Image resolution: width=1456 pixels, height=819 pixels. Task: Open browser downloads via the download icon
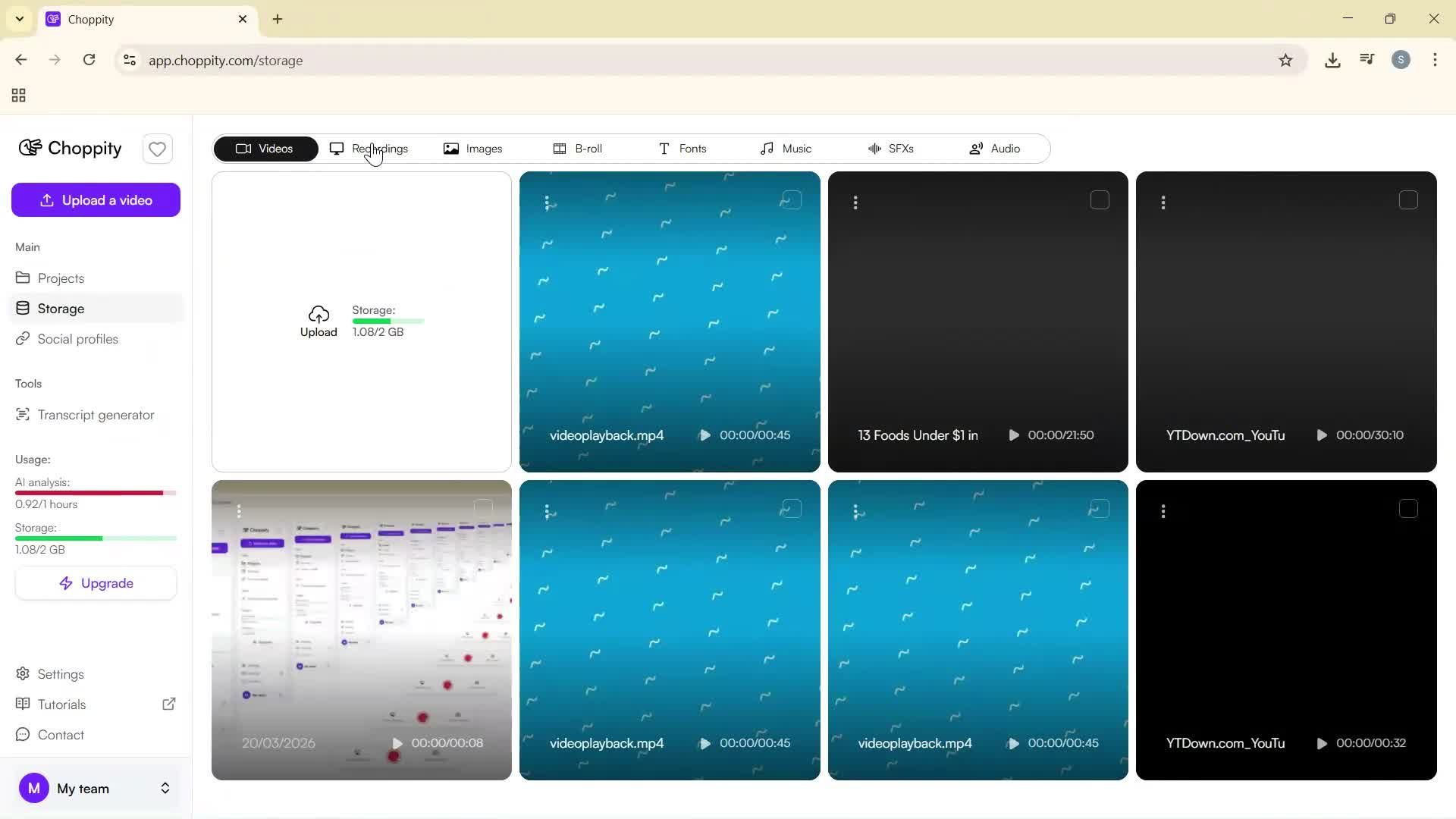coord(1333,60)
